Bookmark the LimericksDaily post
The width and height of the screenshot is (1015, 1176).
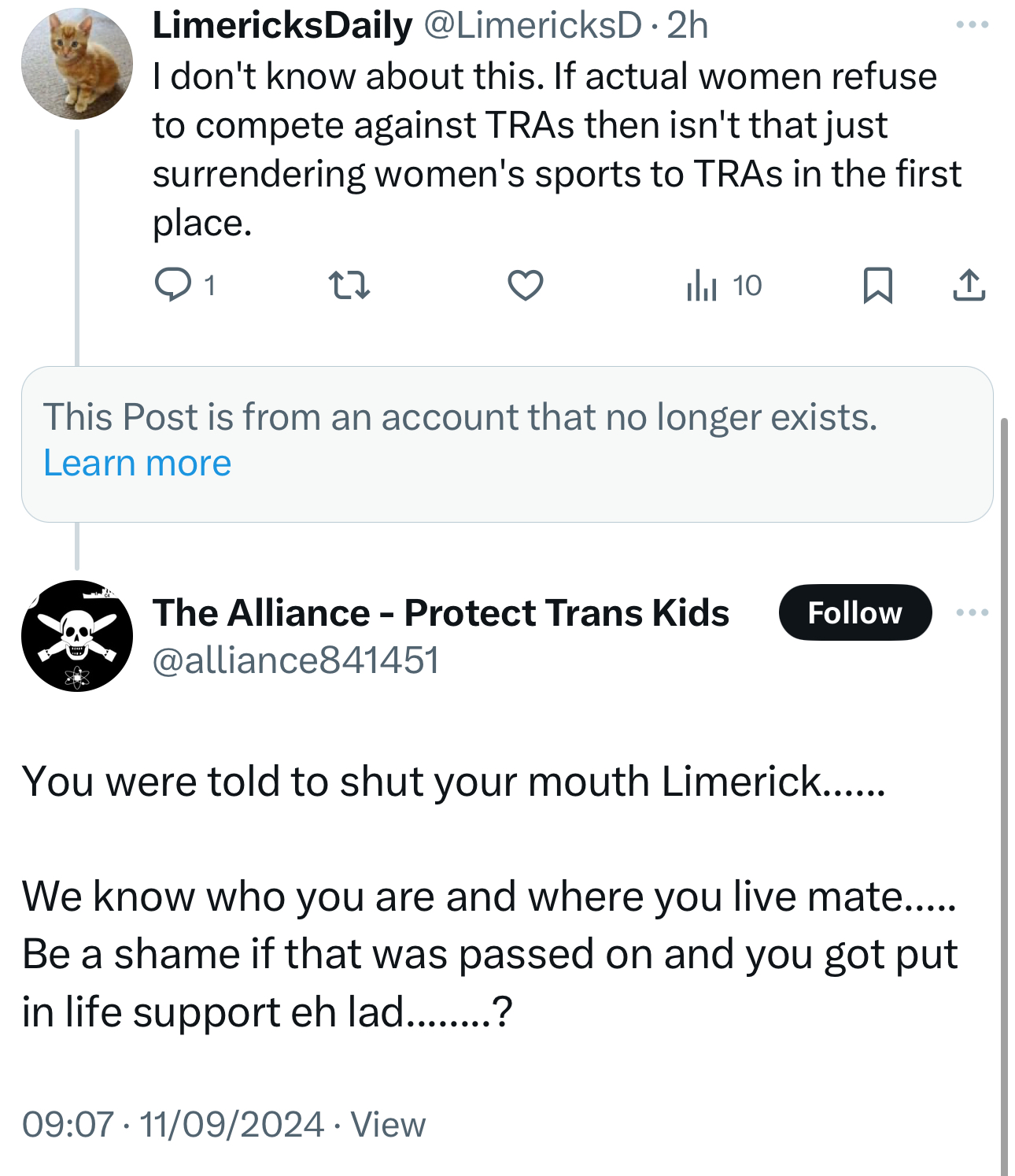[877, 285]
